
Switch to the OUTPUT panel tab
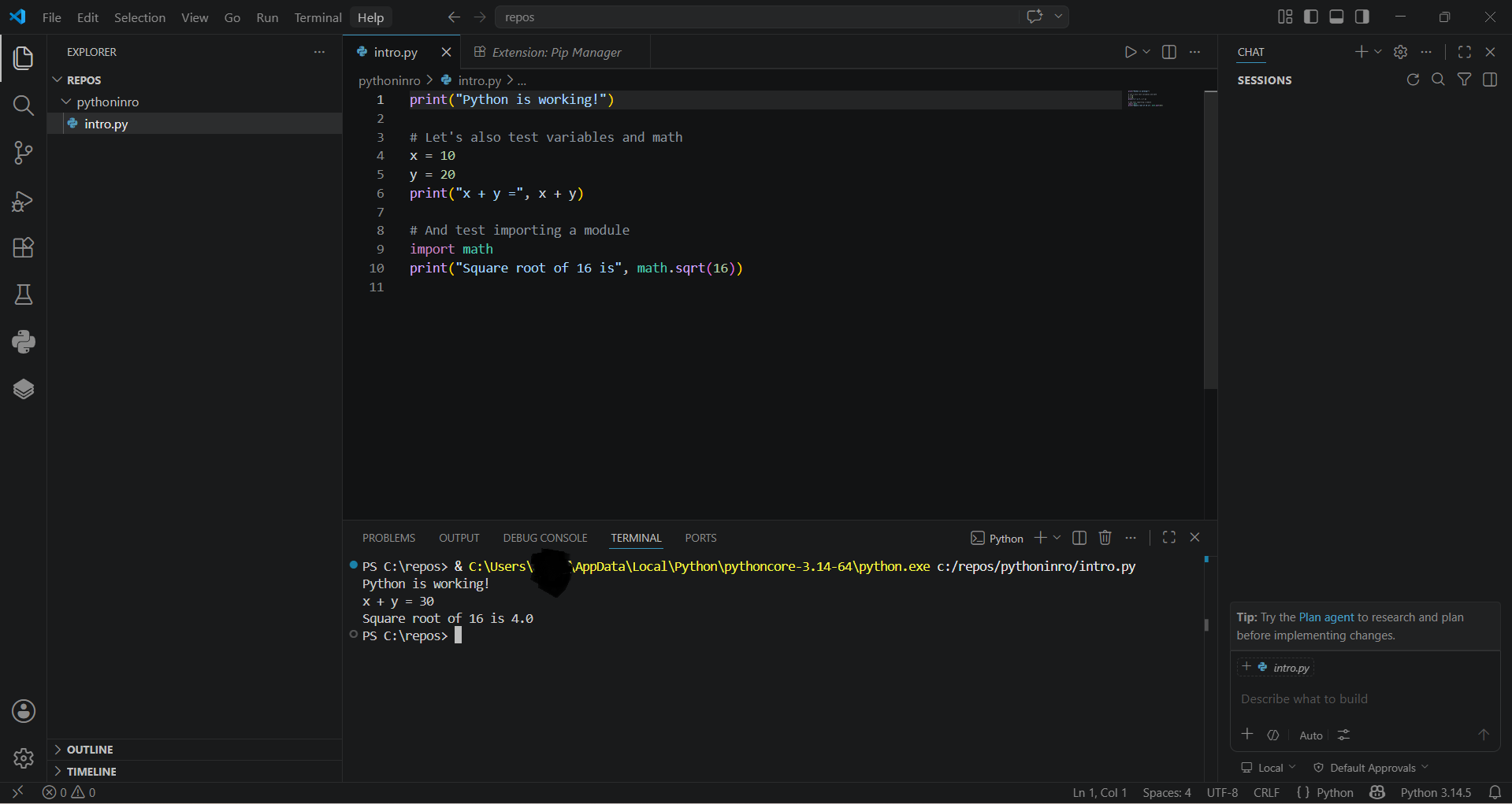(459, 538)
